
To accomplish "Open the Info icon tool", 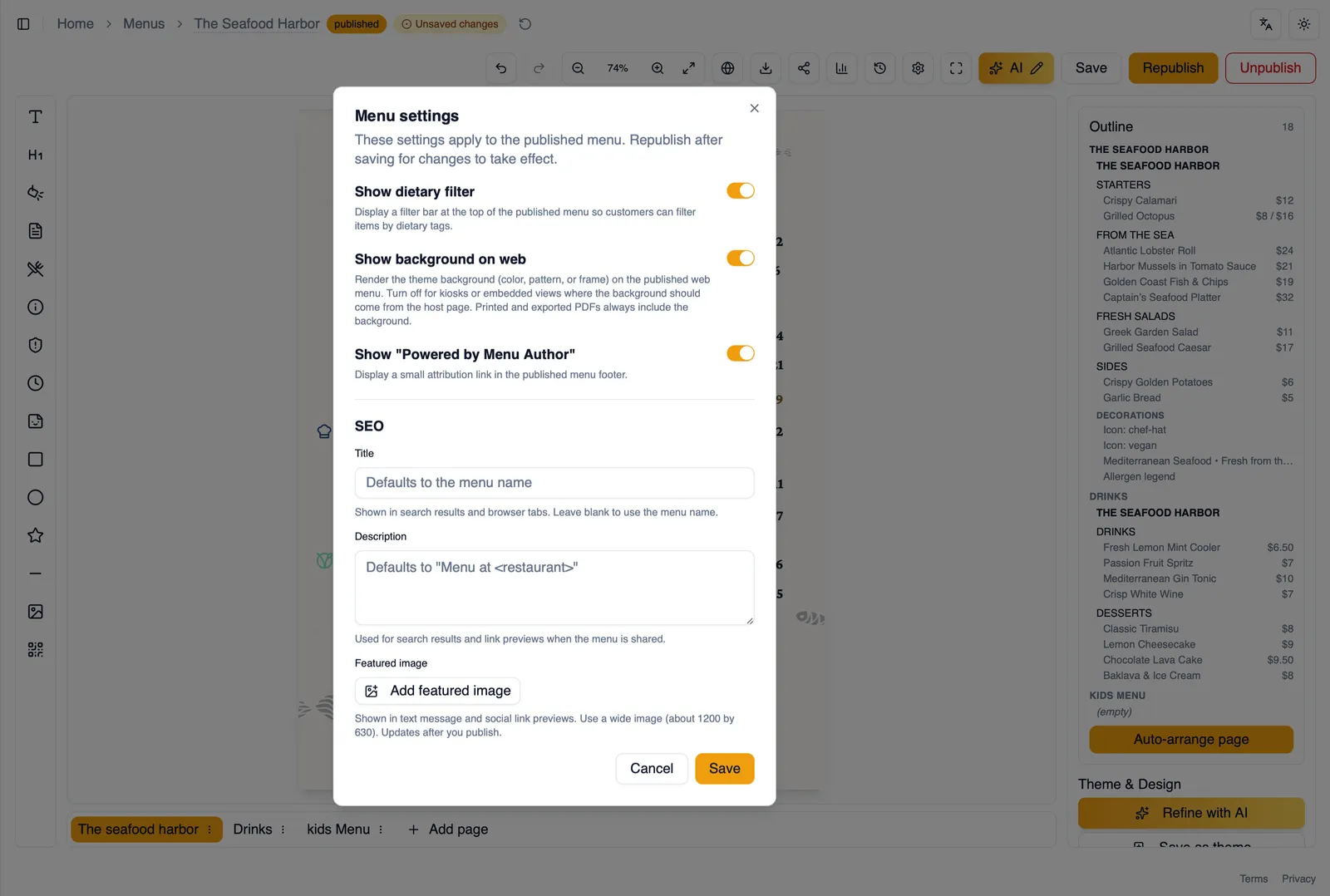I will click(x=35, y=308).
